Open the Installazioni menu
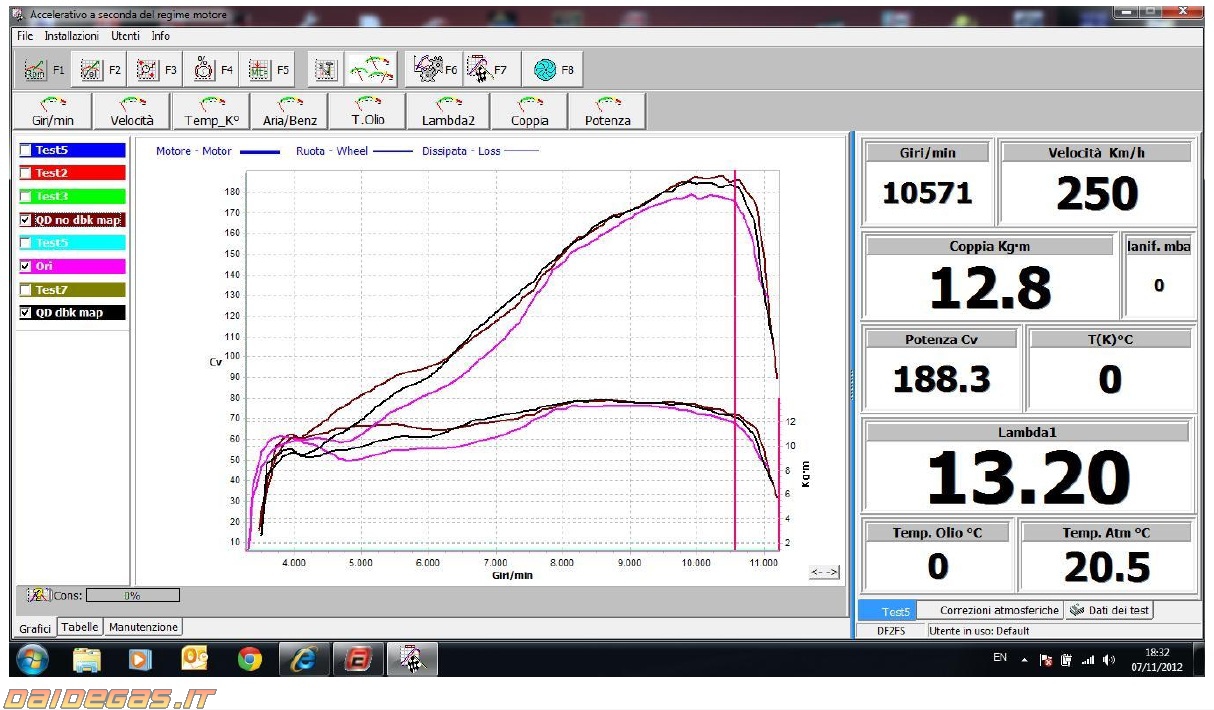The width and height of the screenshot is (1214, 710). [x=71, y=35]
